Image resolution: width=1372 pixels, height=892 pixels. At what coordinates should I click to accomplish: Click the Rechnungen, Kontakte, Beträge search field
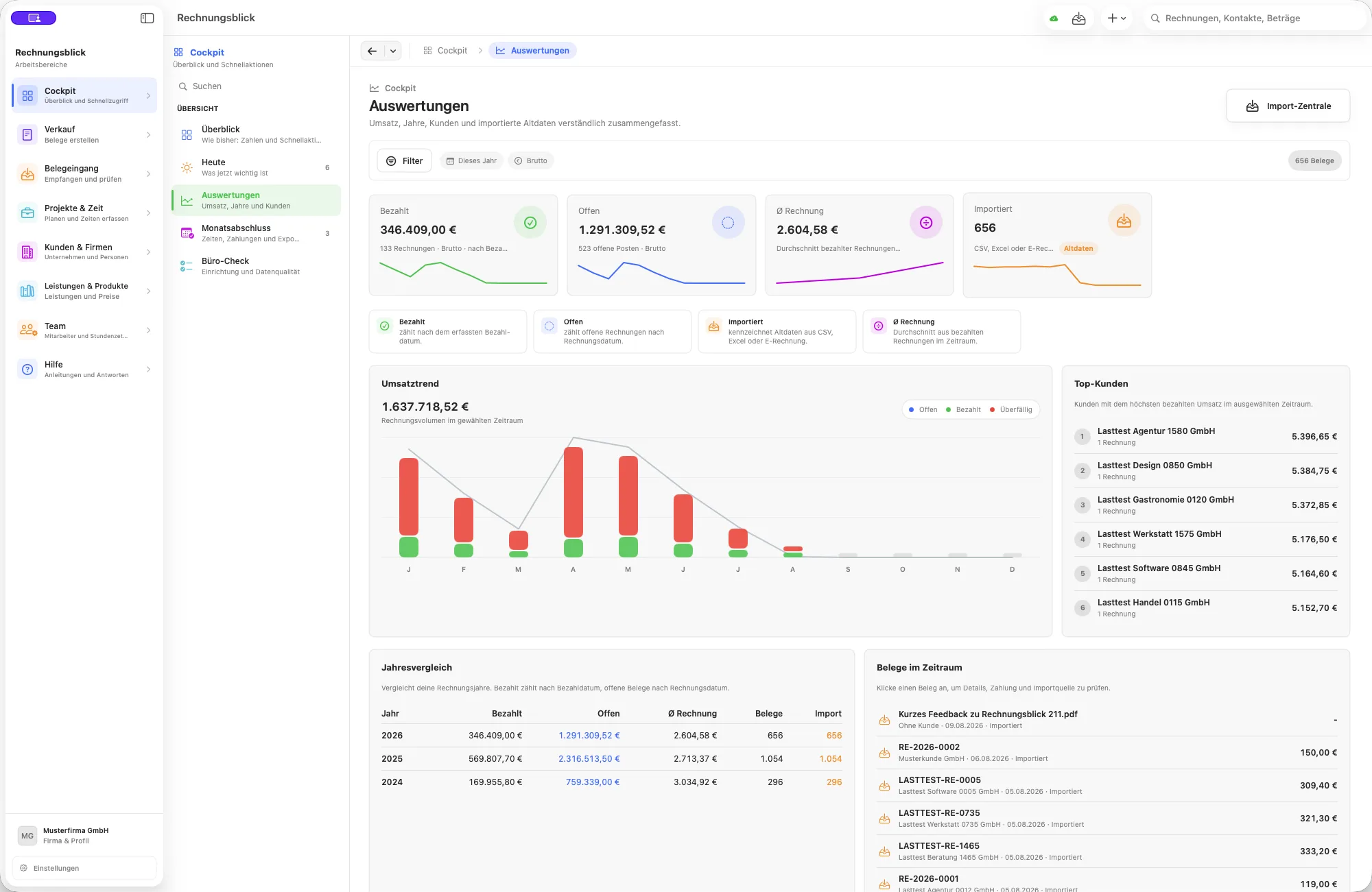[x=1255, y=19]
